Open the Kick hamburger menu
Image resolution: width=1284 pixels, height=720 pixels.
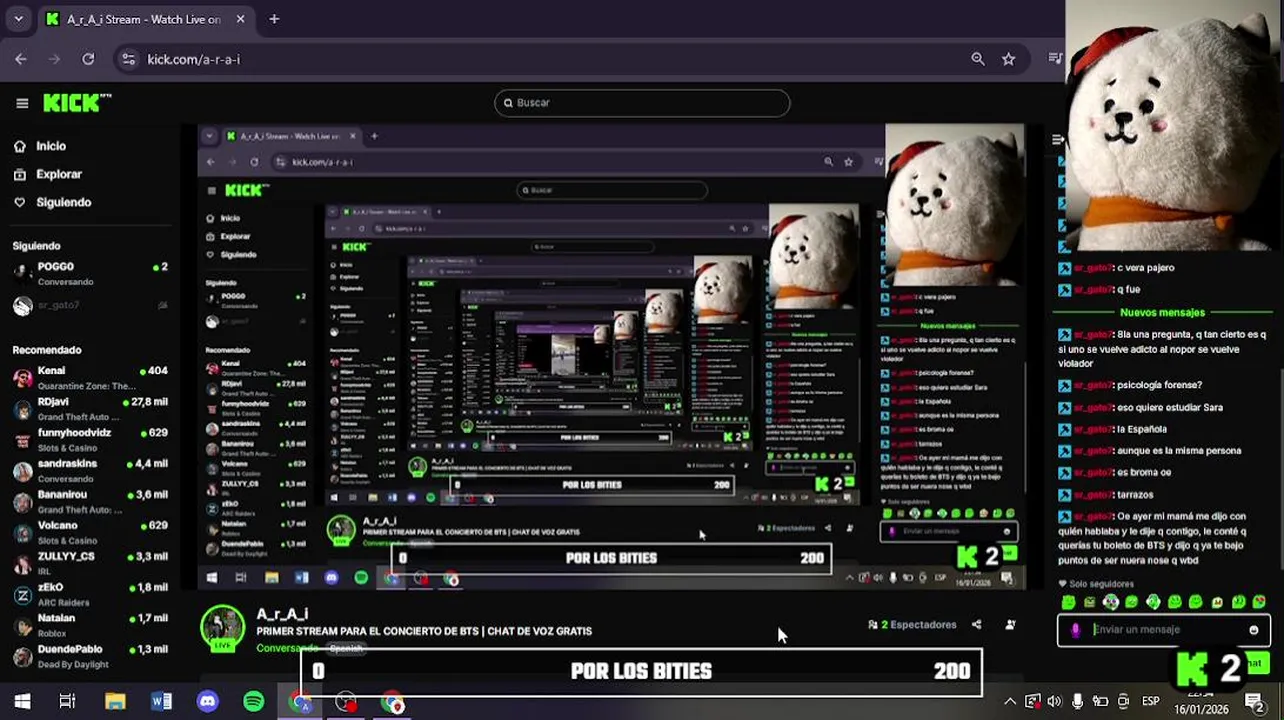pos(22,103)
